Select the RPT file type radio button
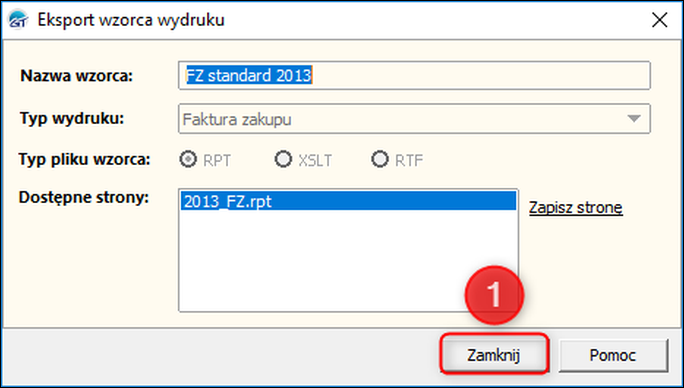This screenshot has height=388, width=684. [x=188, y=159]
